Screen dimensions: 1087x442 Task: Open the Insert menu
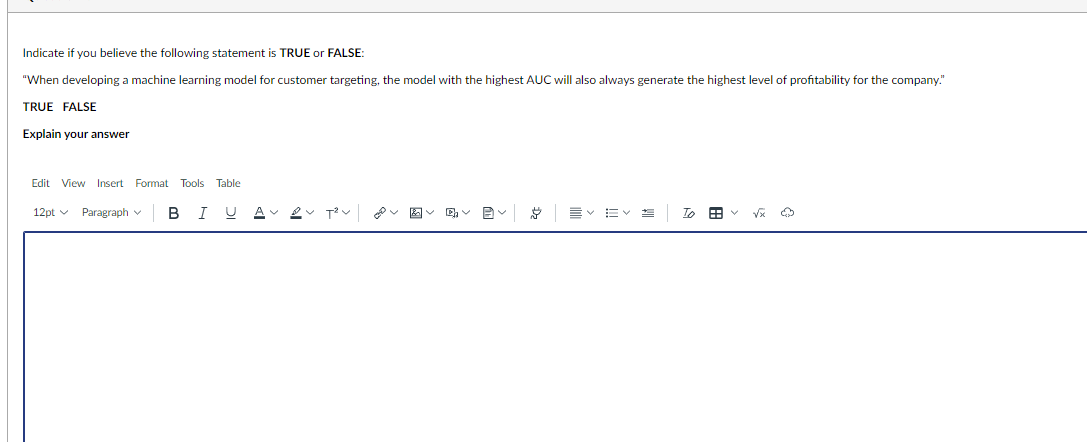tap(110, 184)
